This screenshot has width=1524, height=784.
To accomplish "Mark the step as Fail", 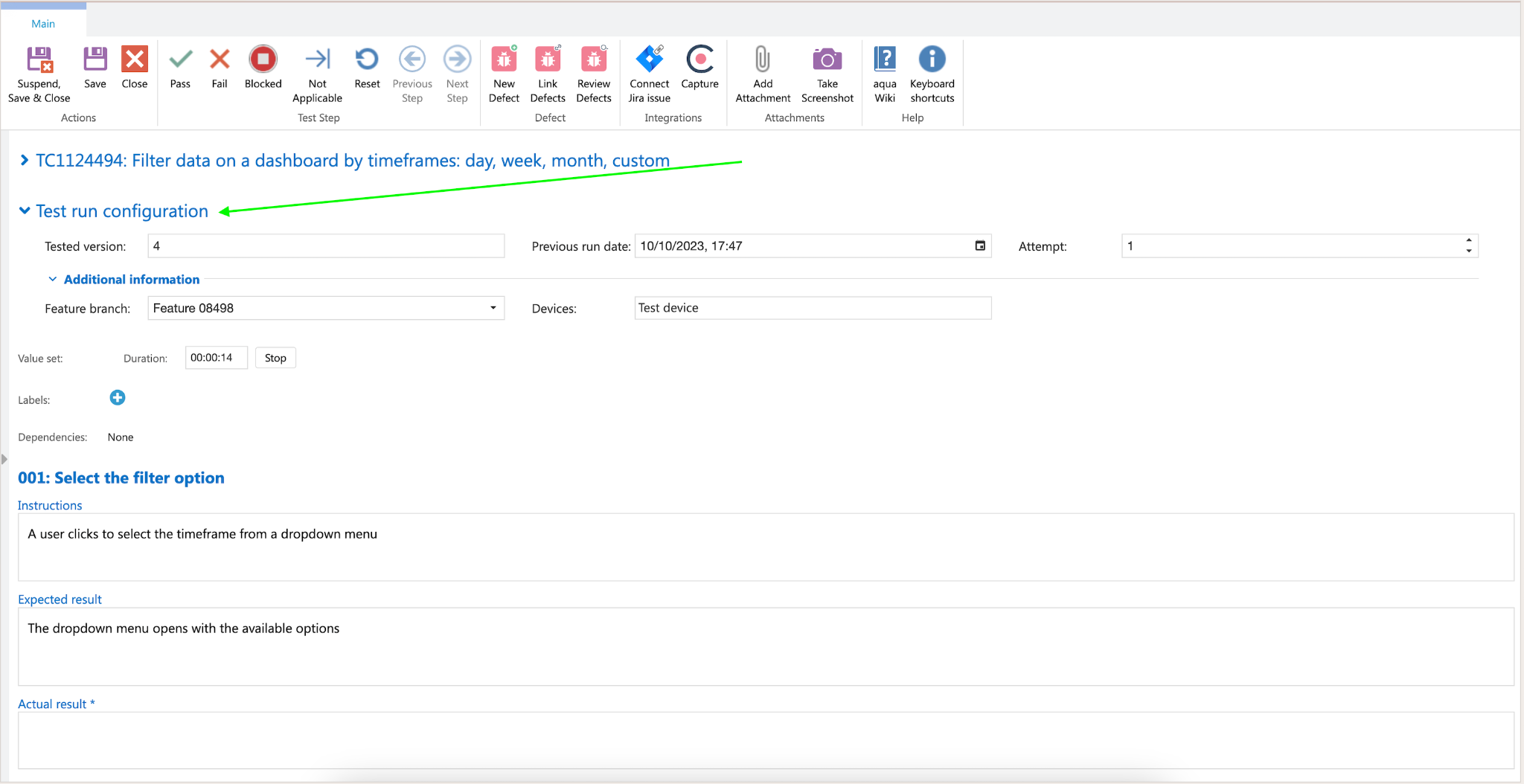I will [220, 60].
